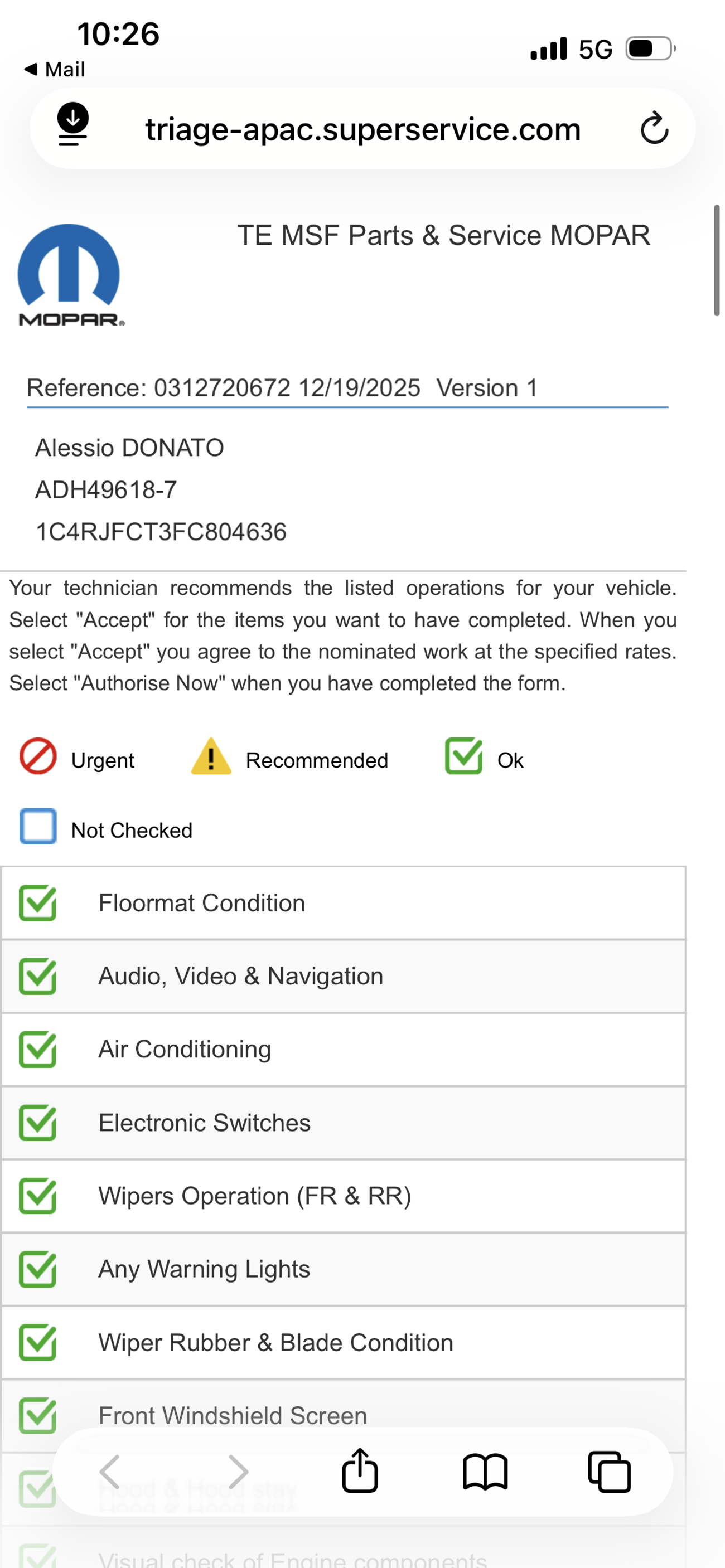This screenshot has width=725, height=1568.
Task: Show all open Safari tabs
Action: [609, 1472]
